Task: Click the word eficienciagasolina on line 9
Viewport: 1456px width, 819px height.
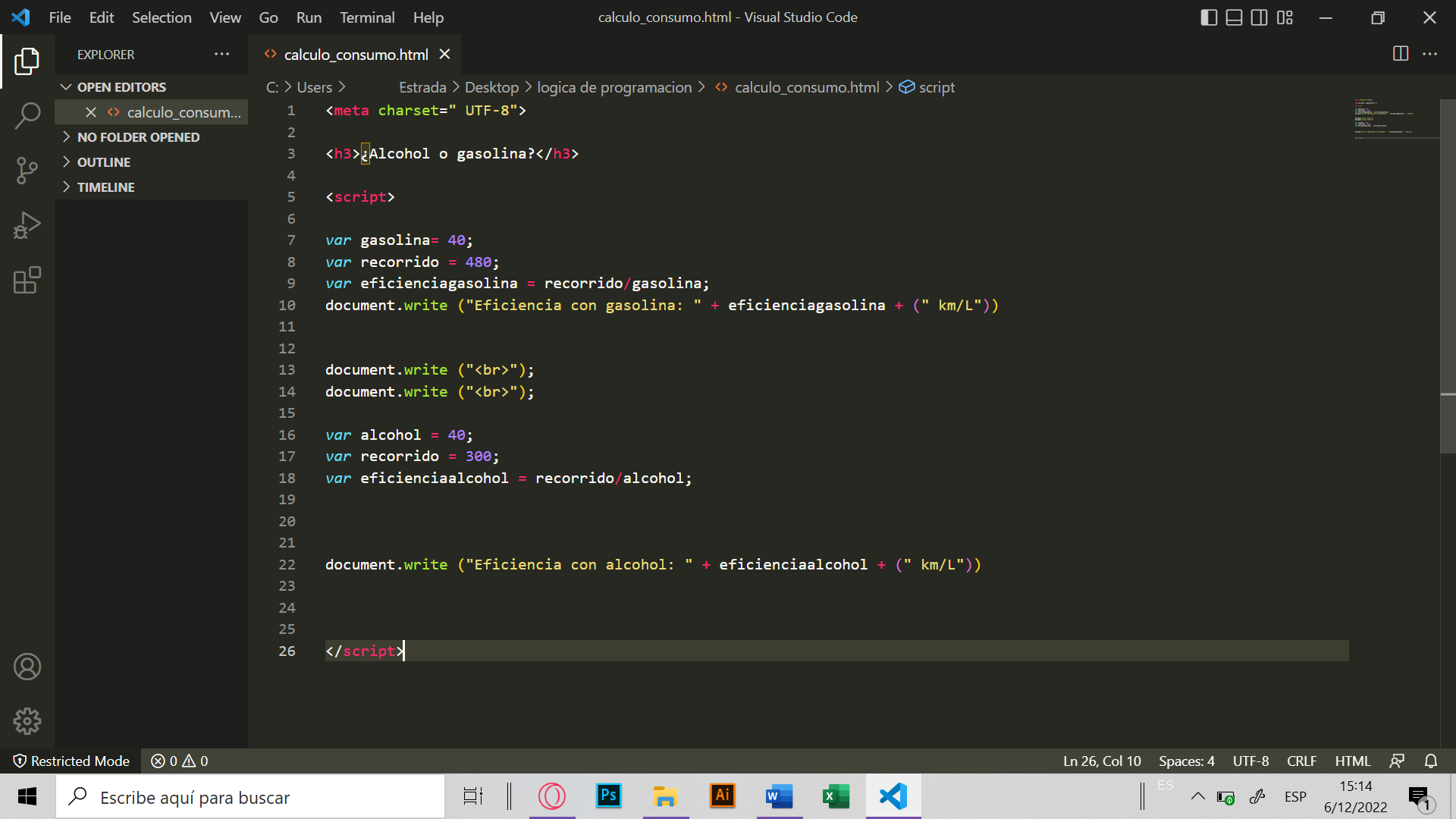Action: [x=439, y=284]
